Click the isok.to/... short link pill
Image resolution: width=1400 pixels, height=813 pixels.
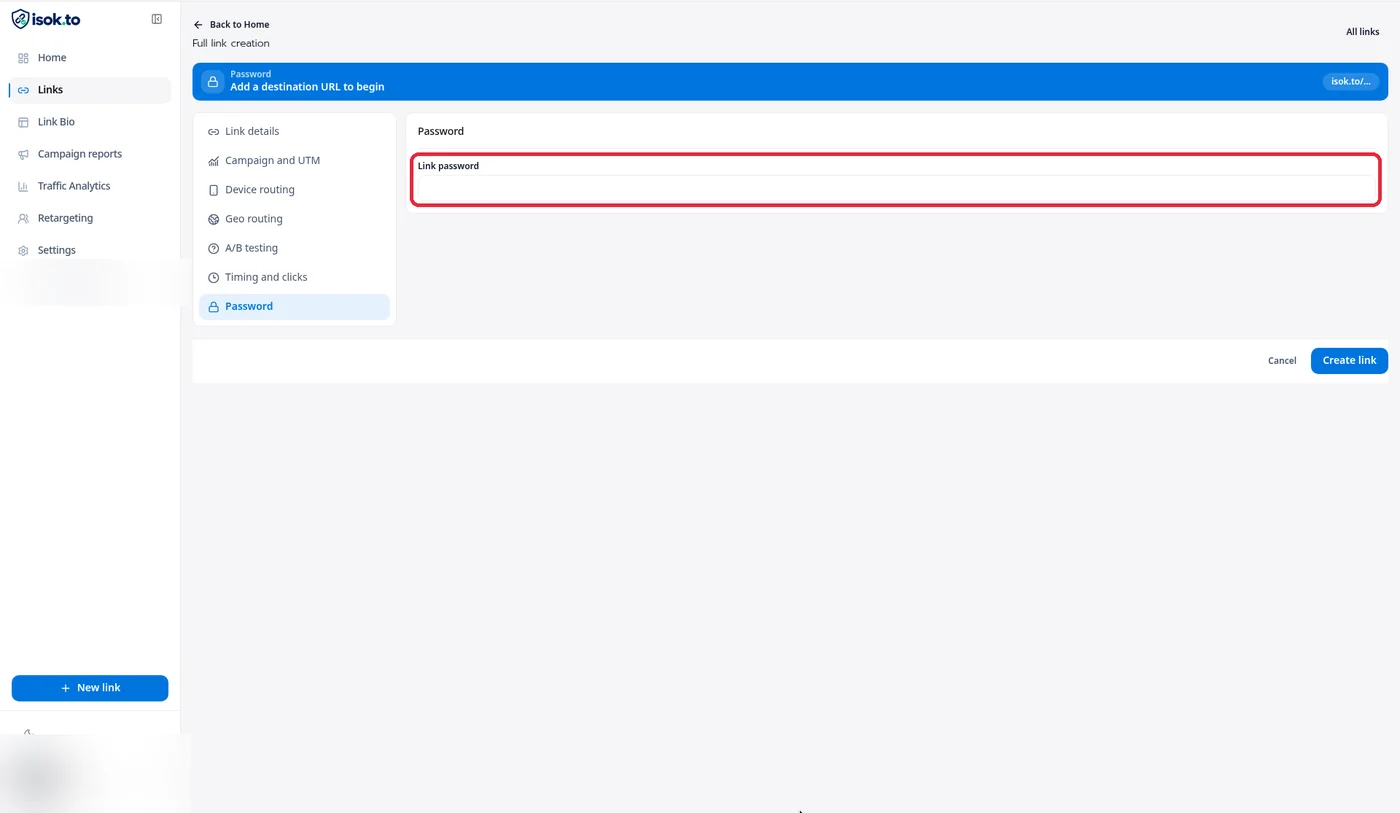(1351, 82)
